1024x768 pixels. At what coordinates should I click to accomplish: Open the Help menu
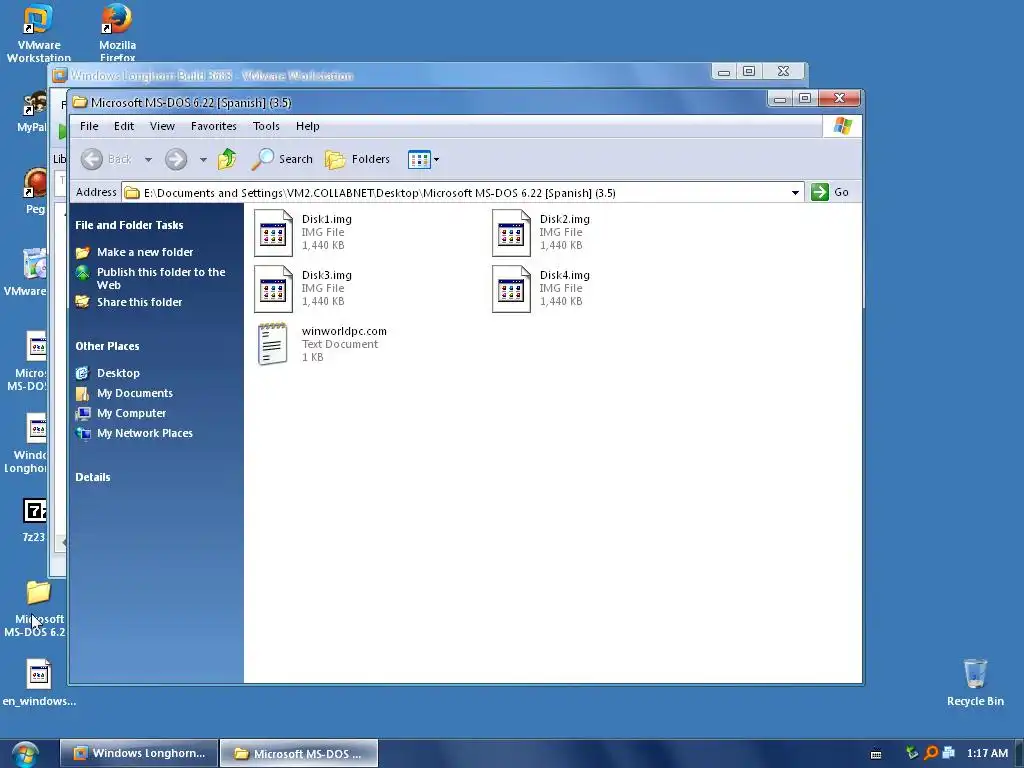(307, 126)
